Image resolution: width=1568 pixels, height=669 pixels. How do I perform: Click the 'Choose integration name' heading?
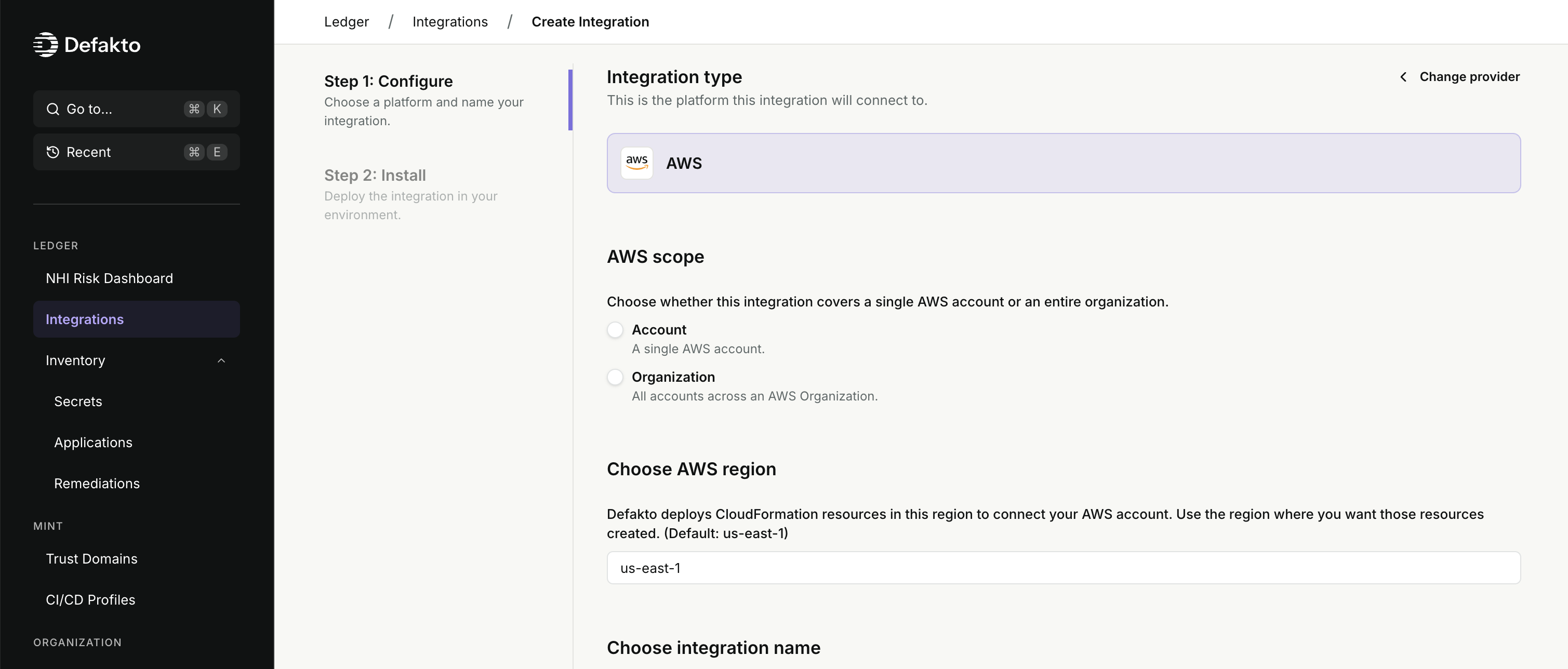tap(713, 648)
